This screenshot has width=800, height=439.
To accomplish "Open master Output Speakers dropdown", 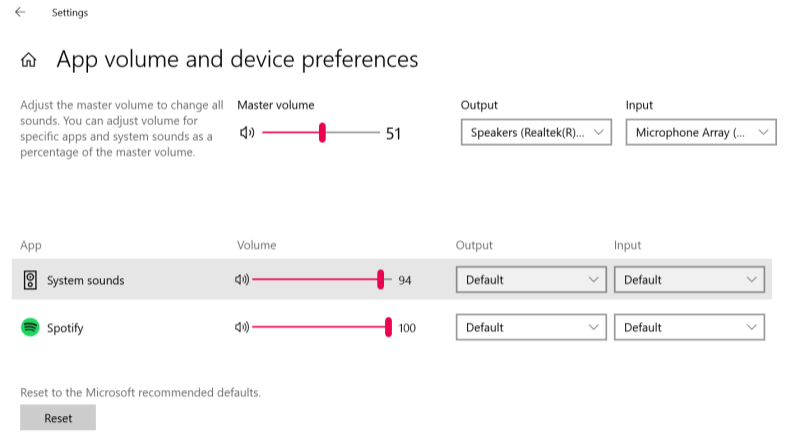I will point(536,133).
